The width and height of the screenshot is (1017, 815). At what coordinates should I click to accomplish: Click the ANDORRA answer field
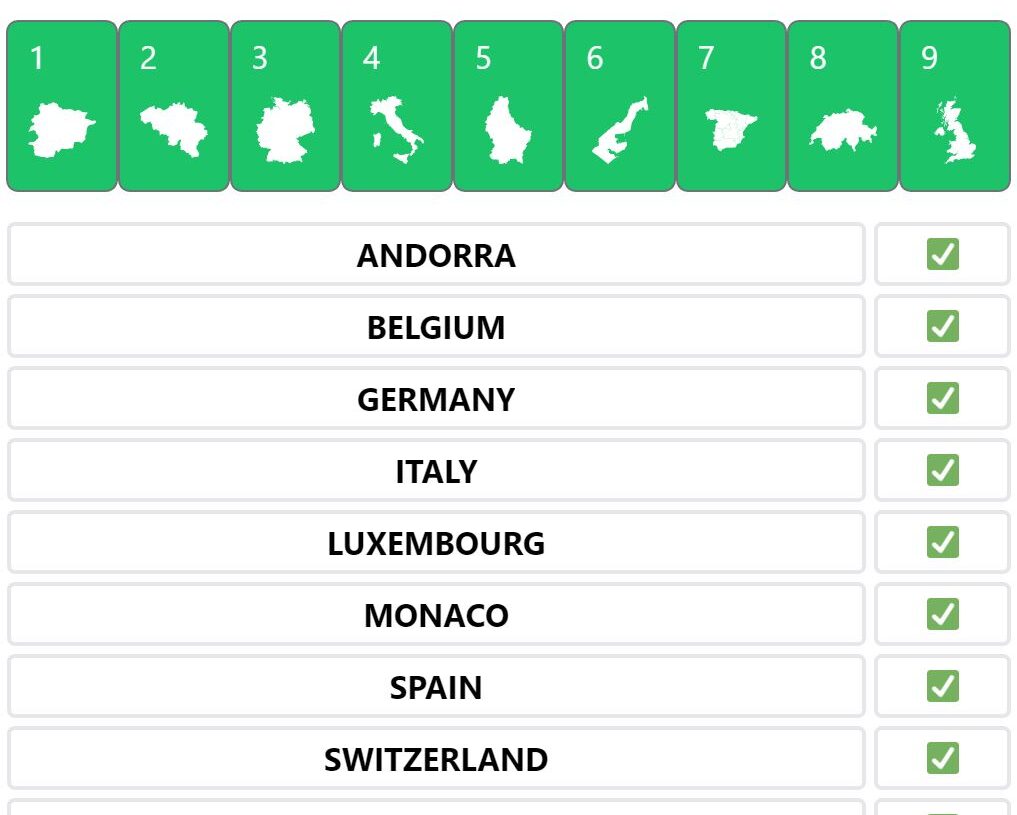pos(437,254)
